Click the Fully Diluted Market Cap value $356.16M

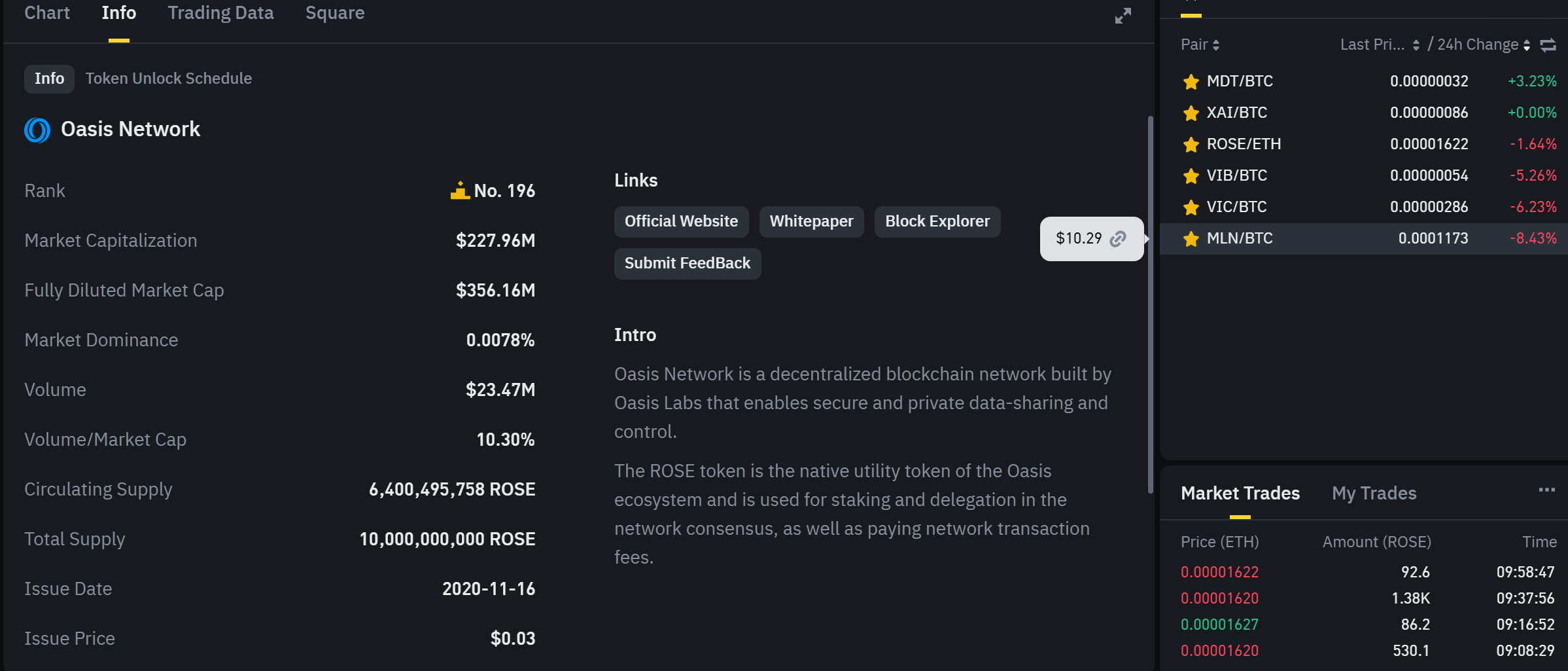pyautogui.click(x=495, y=290)
